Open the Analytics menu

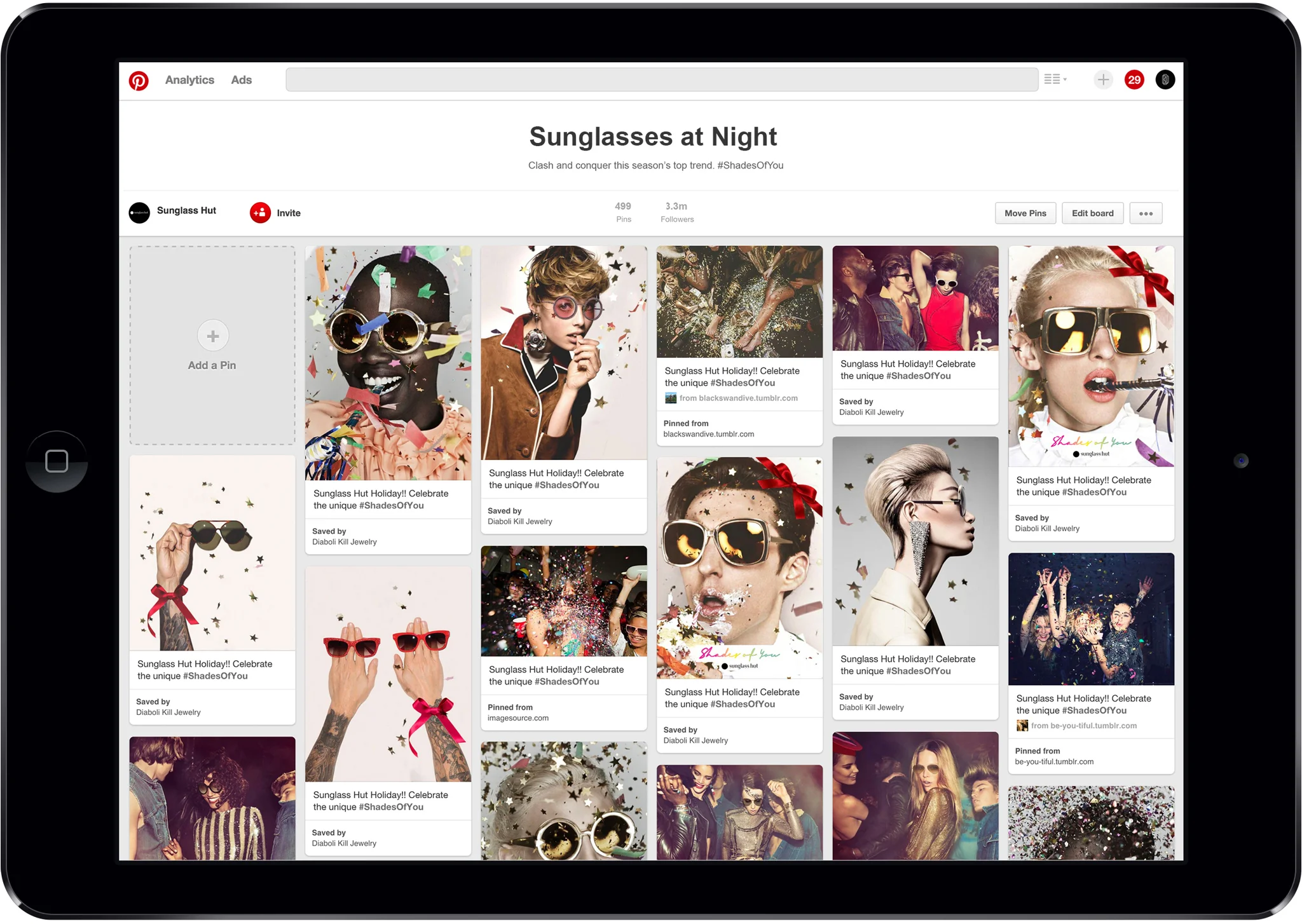pos(189,80)
